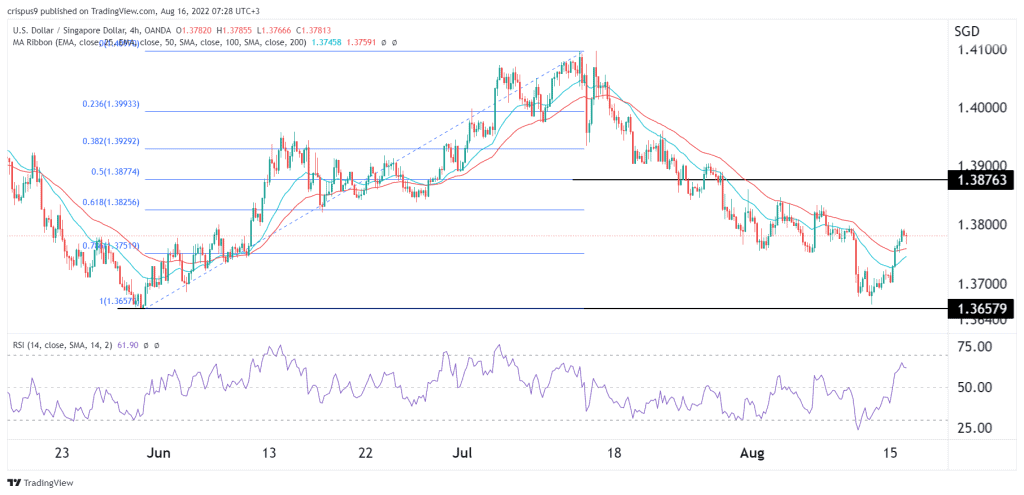Click the 'Jul' date label on time axis
This screenshot has height=495, width=1024.
462,452
